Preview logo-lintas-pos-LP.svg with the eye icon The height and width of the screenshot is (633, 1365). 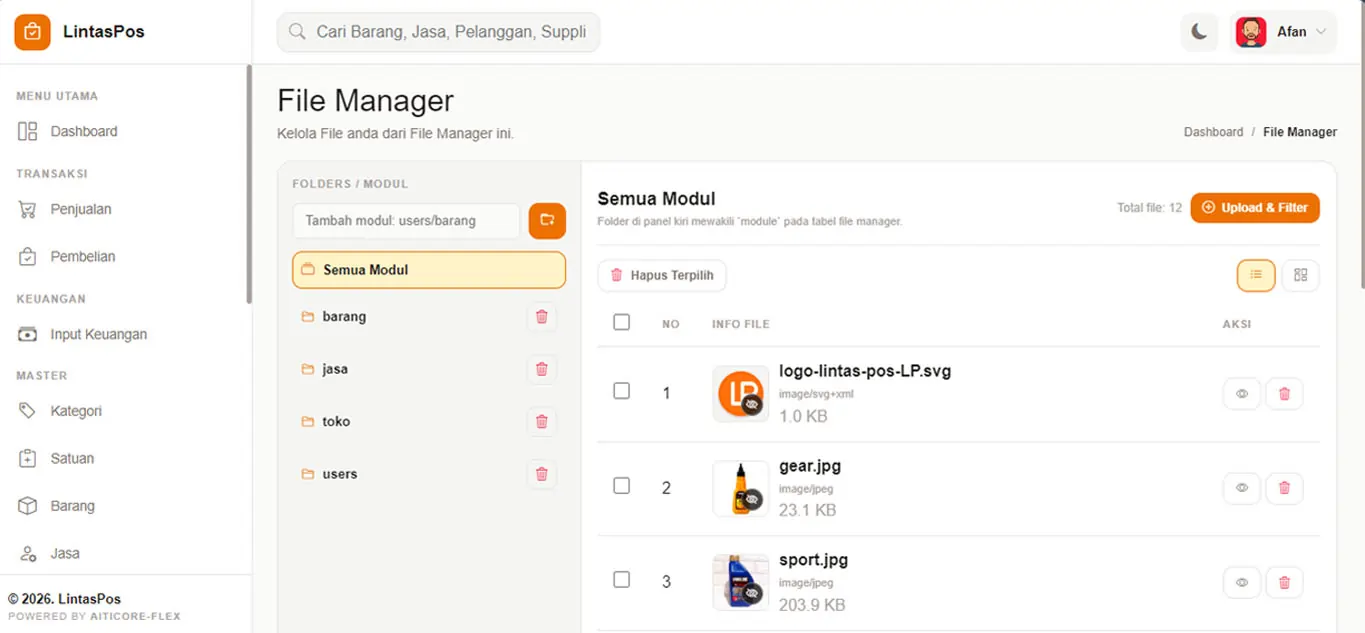1241,394
